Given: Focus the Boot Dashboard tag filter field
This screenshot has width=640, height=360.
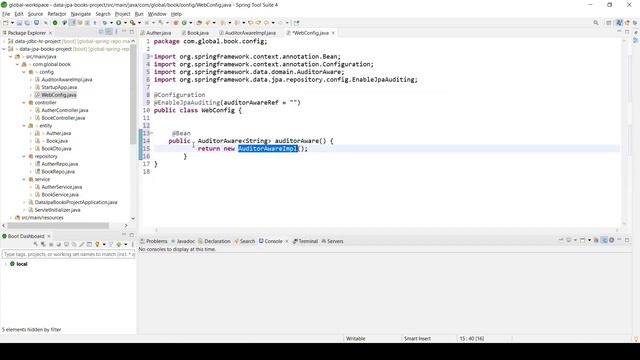Looking at the screenshot, I should (68, 254).
